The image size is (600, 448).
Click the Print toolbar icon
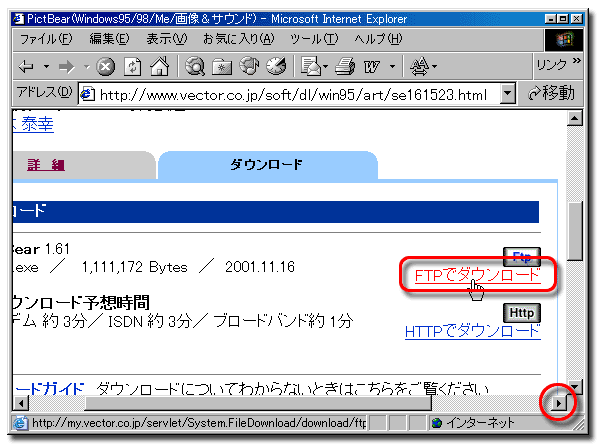click(x=345, y=66)
